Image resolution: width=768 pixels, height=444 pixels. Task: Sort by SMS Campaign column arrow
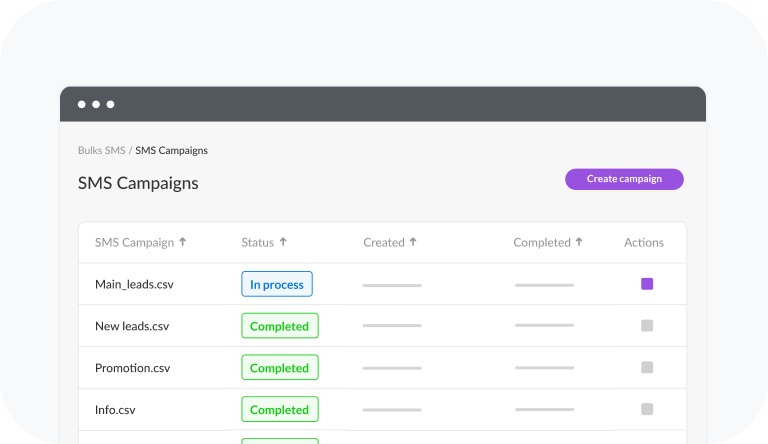click(183, 242)
